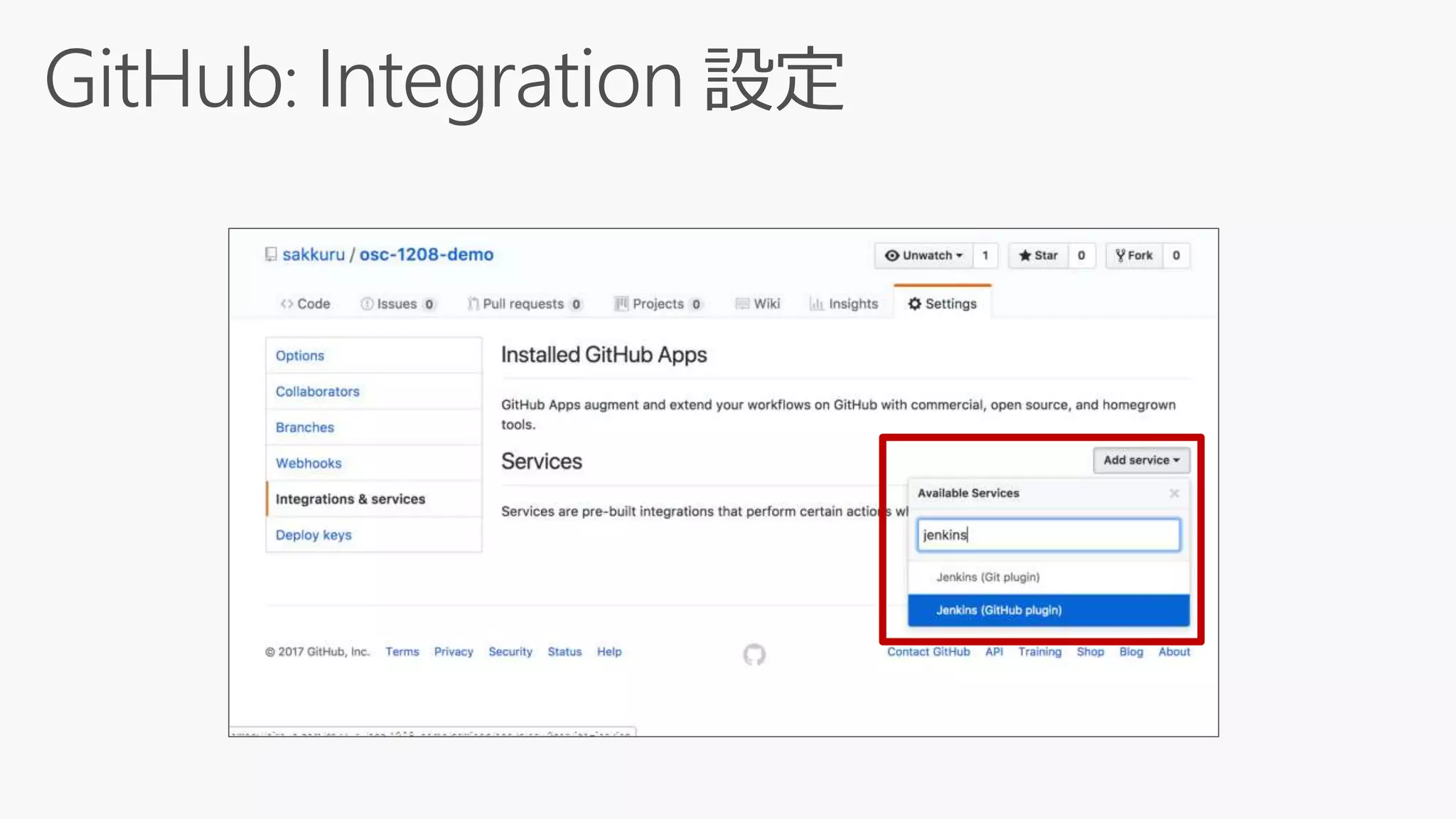Select Deploy keys in sidebar
1456x819 pixels.
point(314,535)
